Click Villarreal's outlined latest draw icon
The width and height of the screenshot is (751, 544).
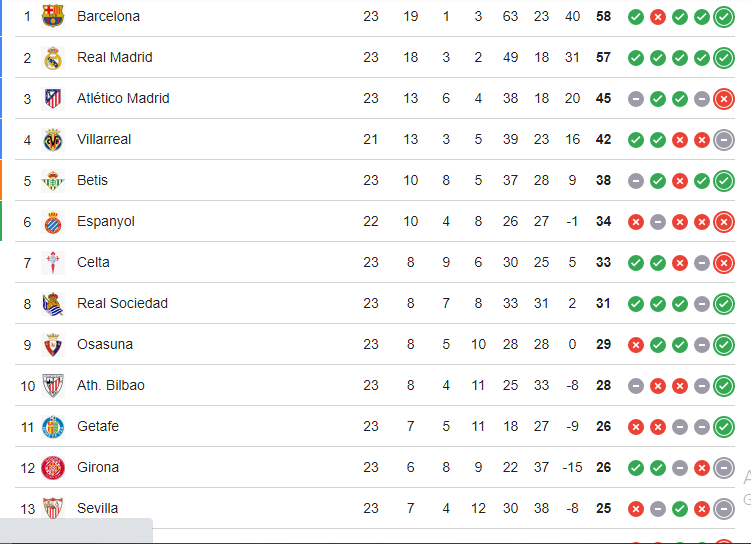tap(724, 139)
